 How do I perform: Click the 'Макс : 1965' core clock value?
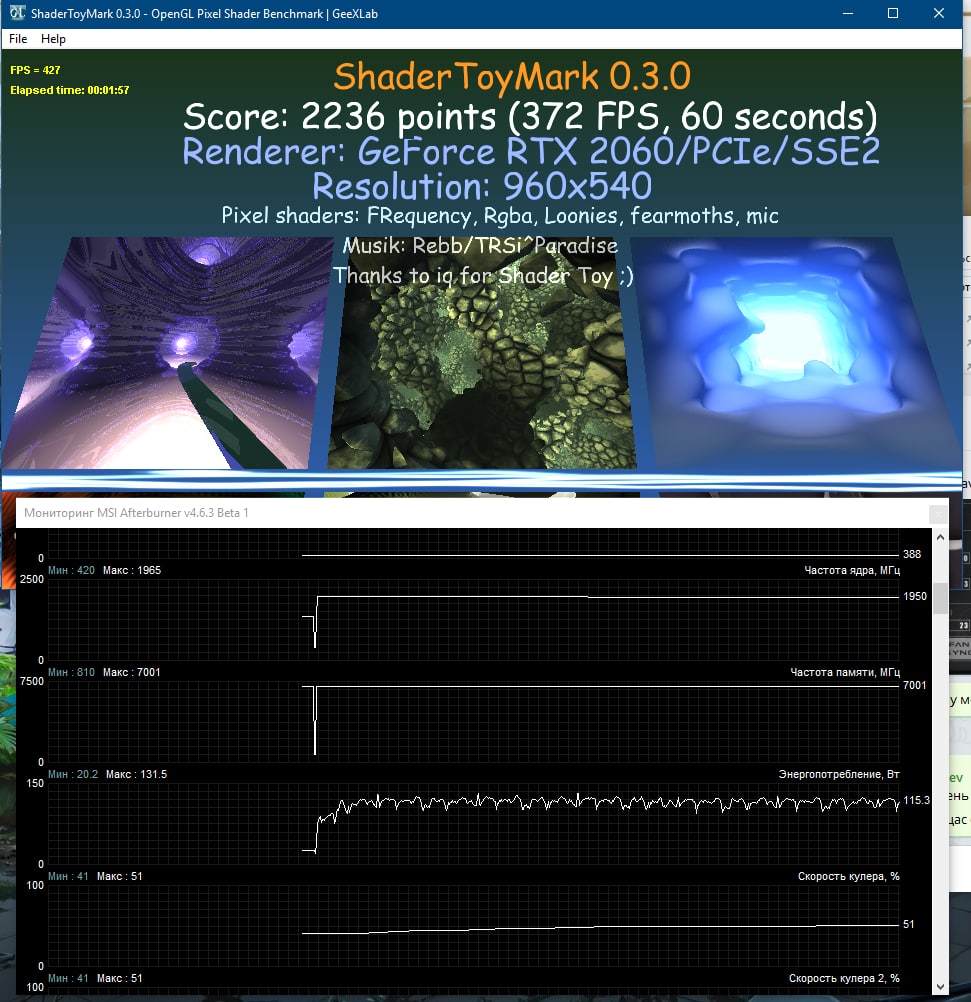[x=132, y=570]
